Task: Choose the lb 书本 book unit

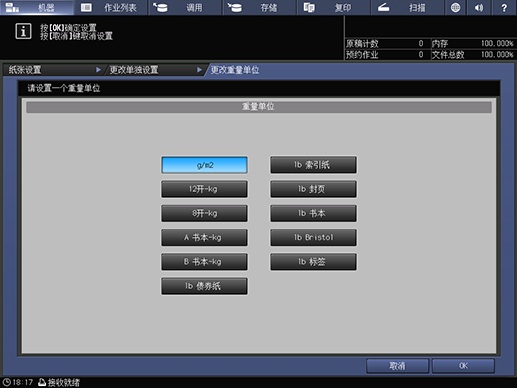Action: coord(313,213)
